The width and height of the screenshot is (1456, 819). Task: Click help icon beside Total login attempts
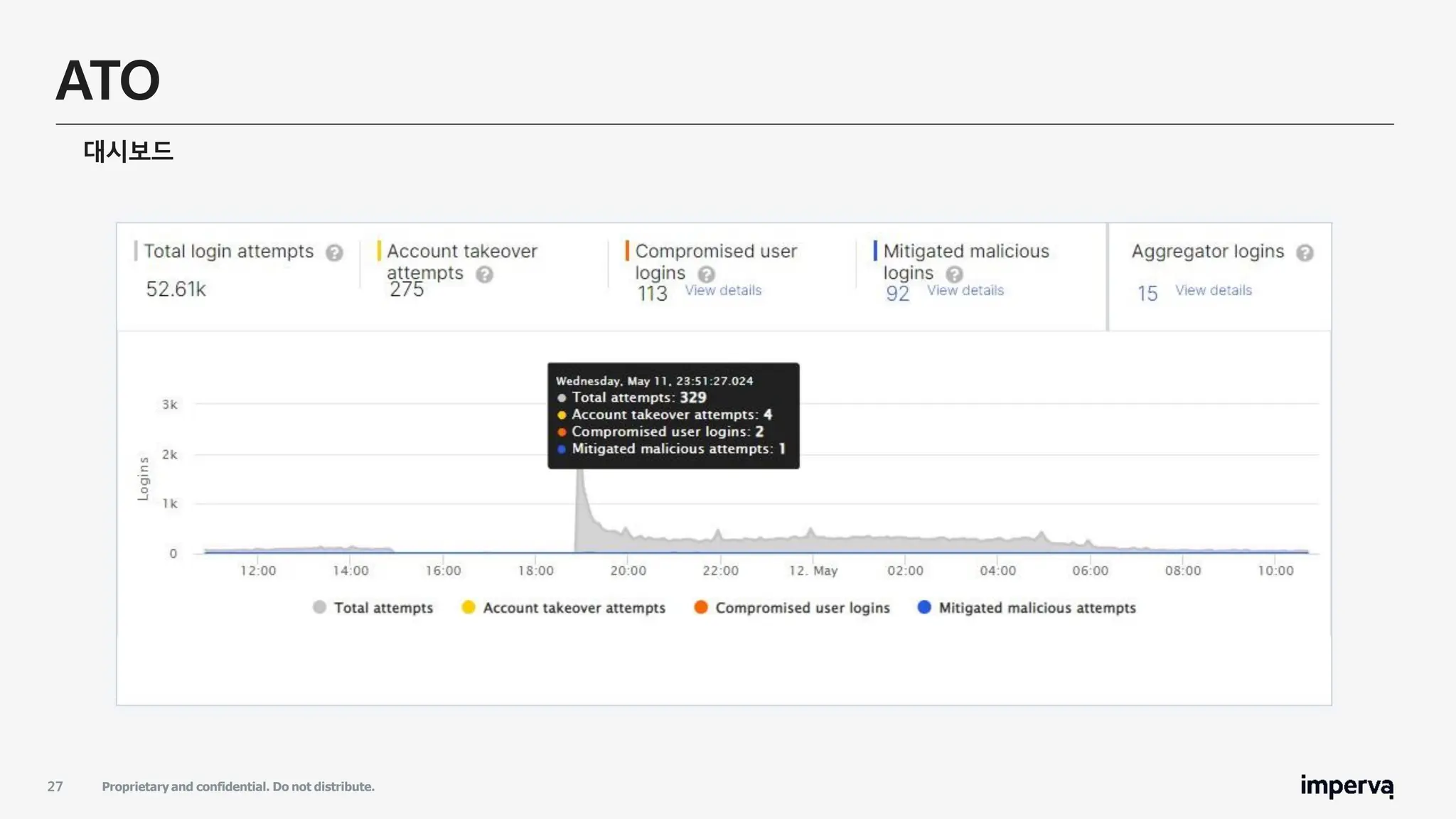point(334,253)
